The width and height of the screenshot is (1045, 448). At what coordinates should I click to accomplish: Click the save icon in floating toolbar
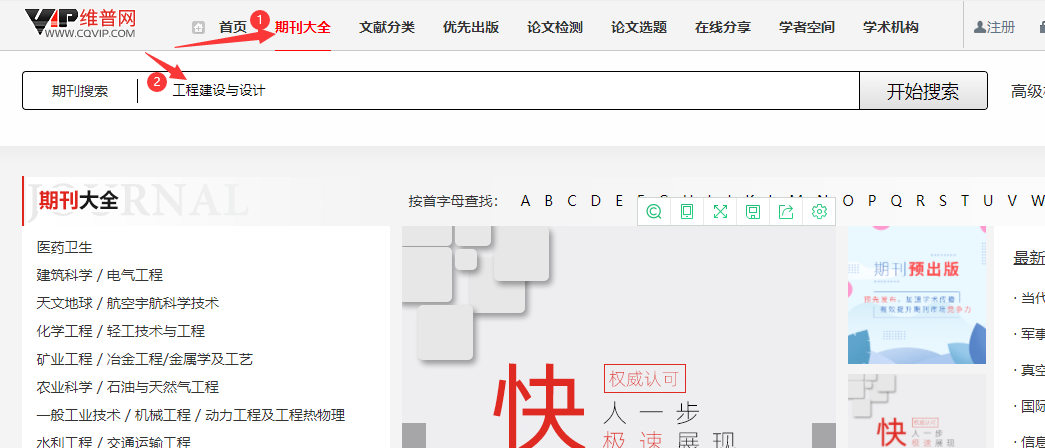coord(753,211)
